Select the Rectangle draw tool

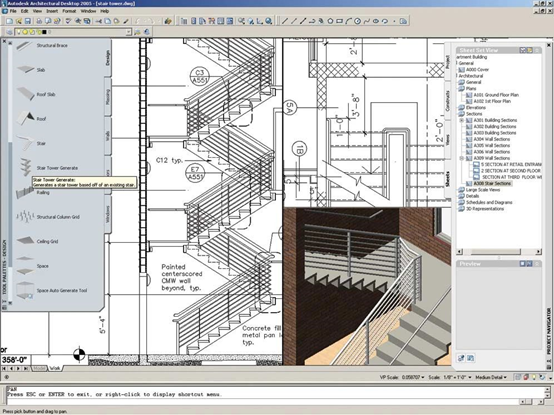click(339, 22)
